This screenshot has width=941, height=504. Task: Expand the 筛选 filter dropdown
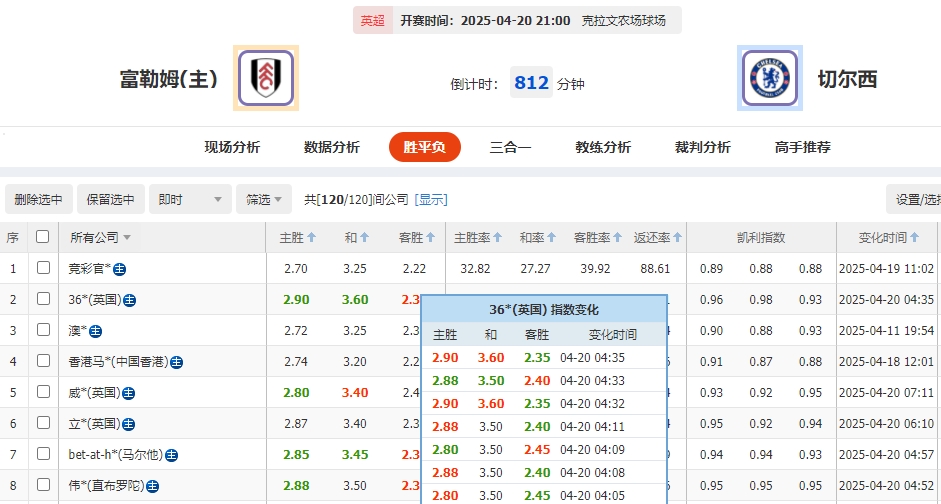(264, 199)
